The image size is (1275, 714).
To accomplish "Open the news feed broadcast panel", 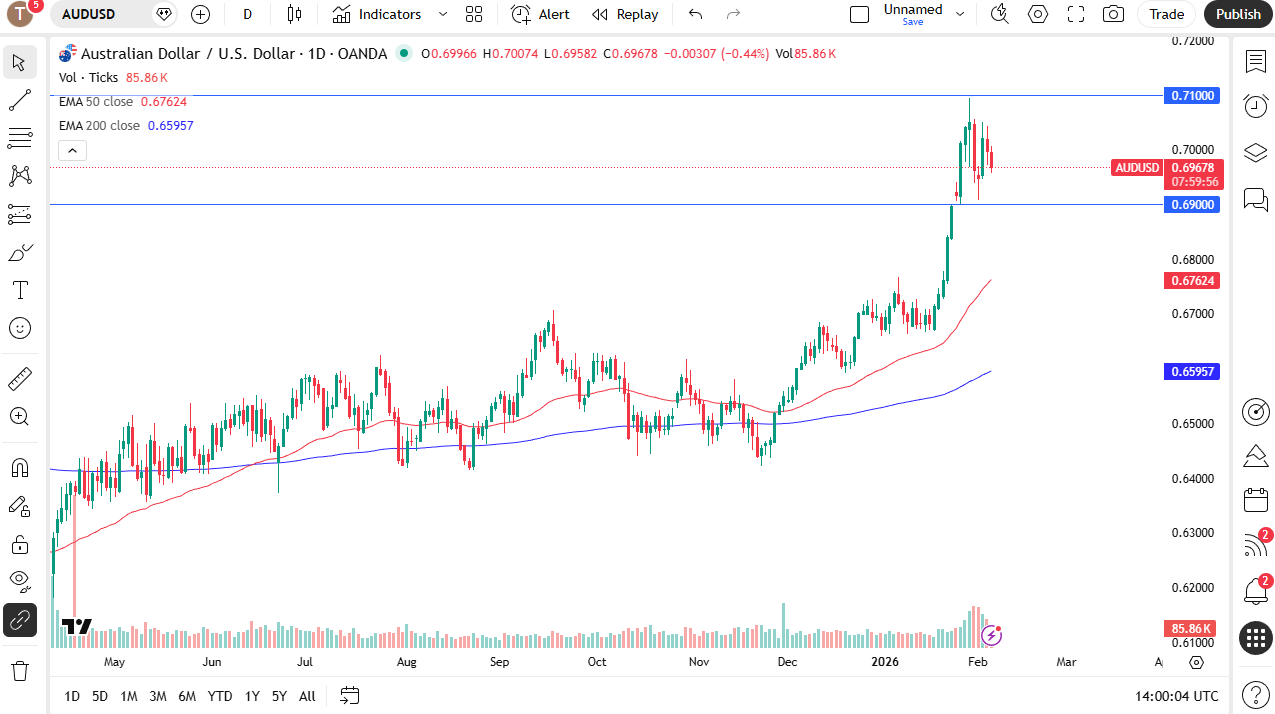I will coord(1256,545).
